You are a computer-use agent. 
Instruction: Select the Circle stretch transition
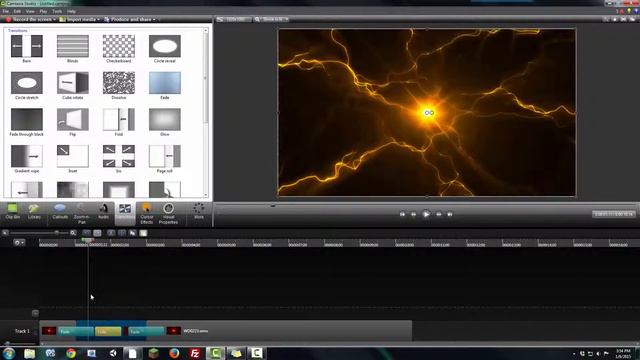click(27, 83)
